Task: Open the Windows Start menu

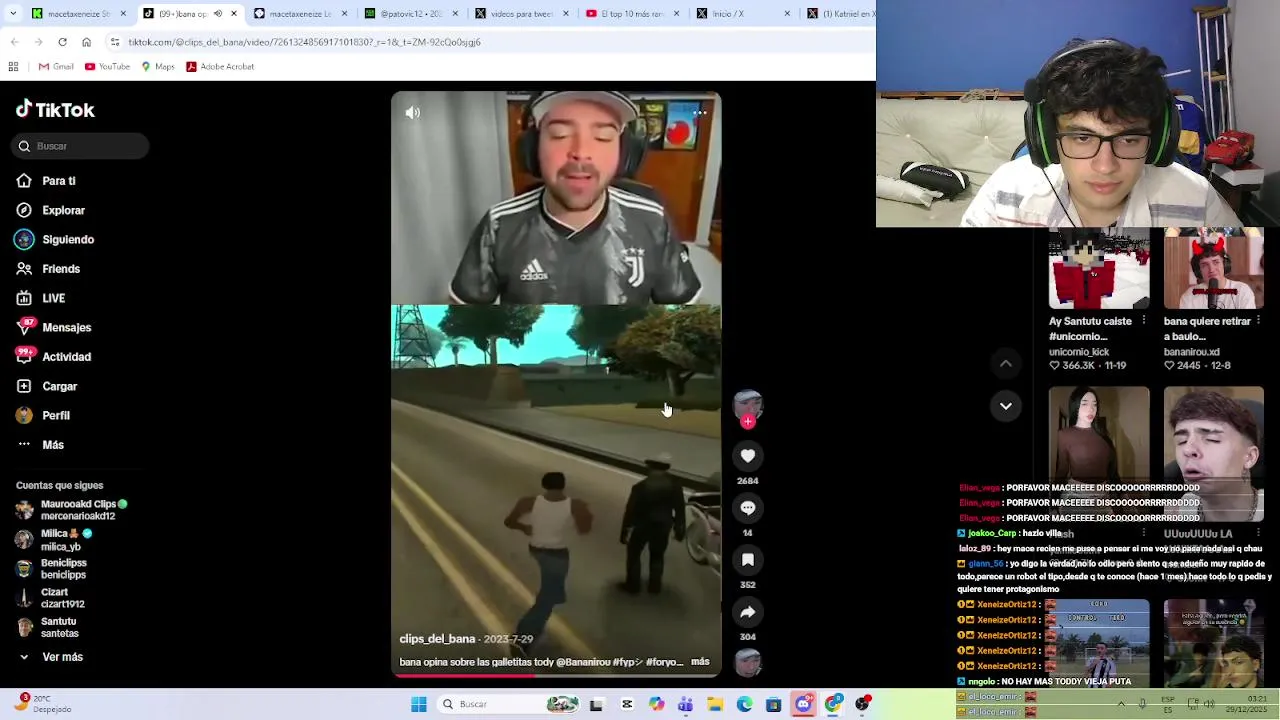Action: click(419, 705)
